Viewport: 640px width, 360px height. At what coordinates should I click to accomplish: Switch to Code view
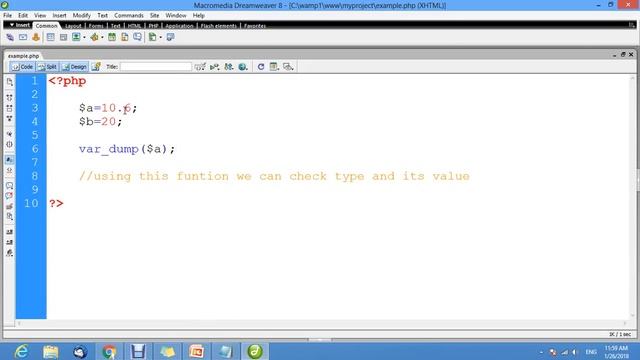coord(22,67)
